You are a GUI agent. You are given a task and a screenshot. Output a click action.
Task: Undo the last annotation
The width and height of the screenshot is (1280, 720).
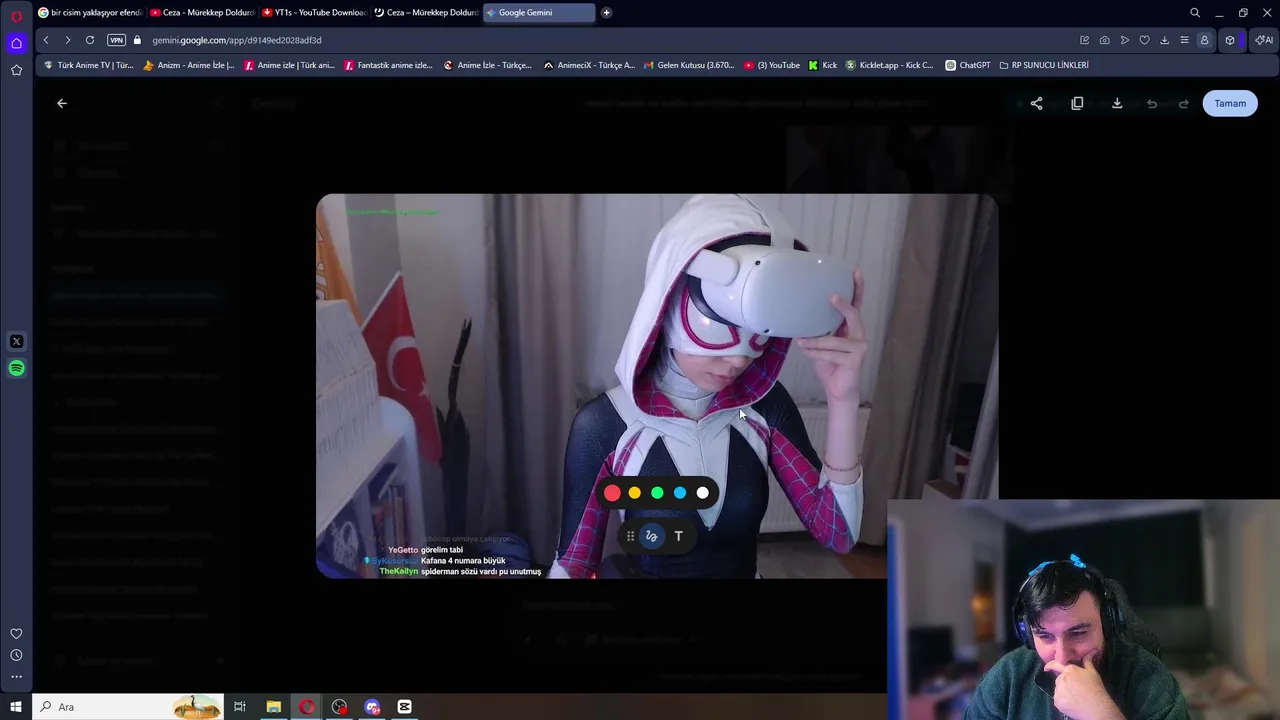point(1152,103)
